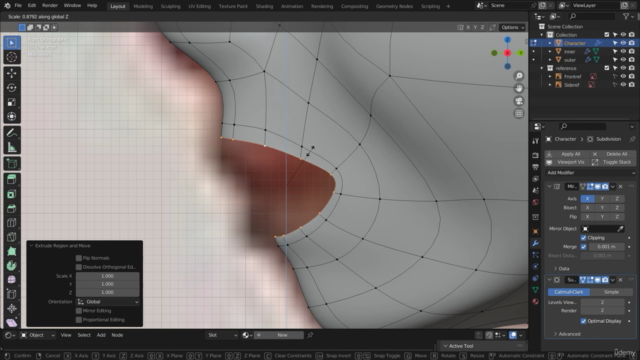This screenshot has height=360, width=640.
Task: Toggle the camera view icon
Action: (519, 101)
